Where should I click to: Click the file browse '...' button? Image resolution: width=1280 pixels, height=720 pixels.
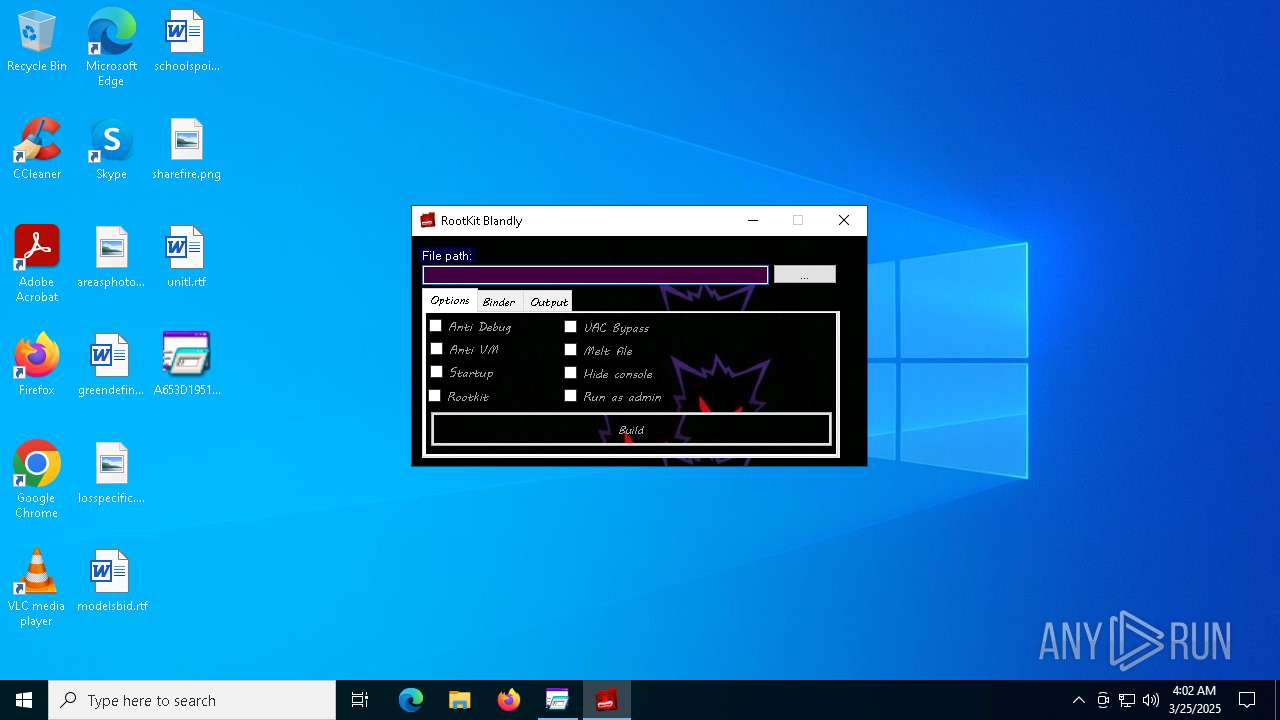click(804, 275)
